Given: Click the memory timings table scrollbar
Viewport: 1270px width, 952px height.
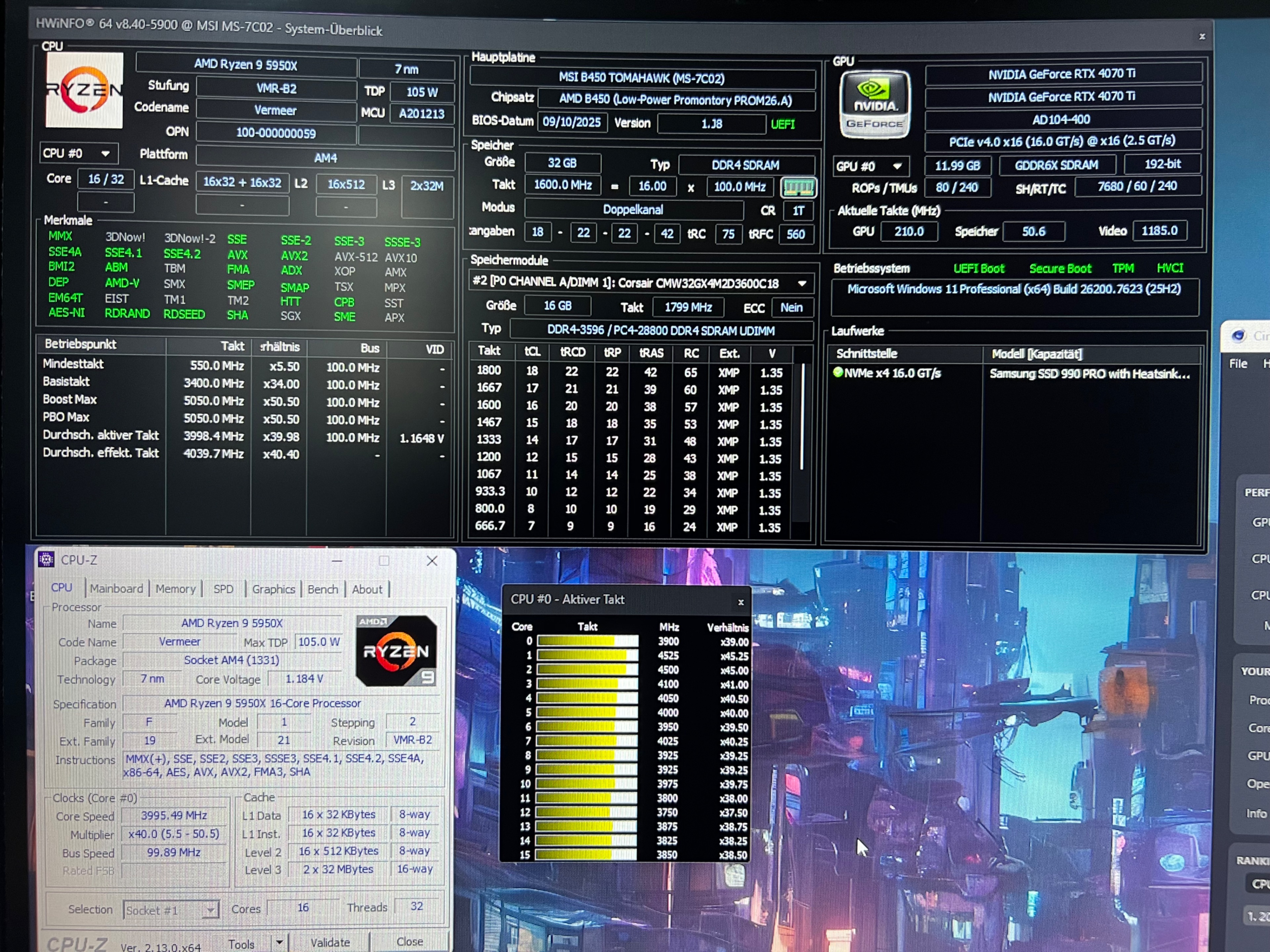Looking at the screenshot, I should pyautogui.click(x=802, y=416).
